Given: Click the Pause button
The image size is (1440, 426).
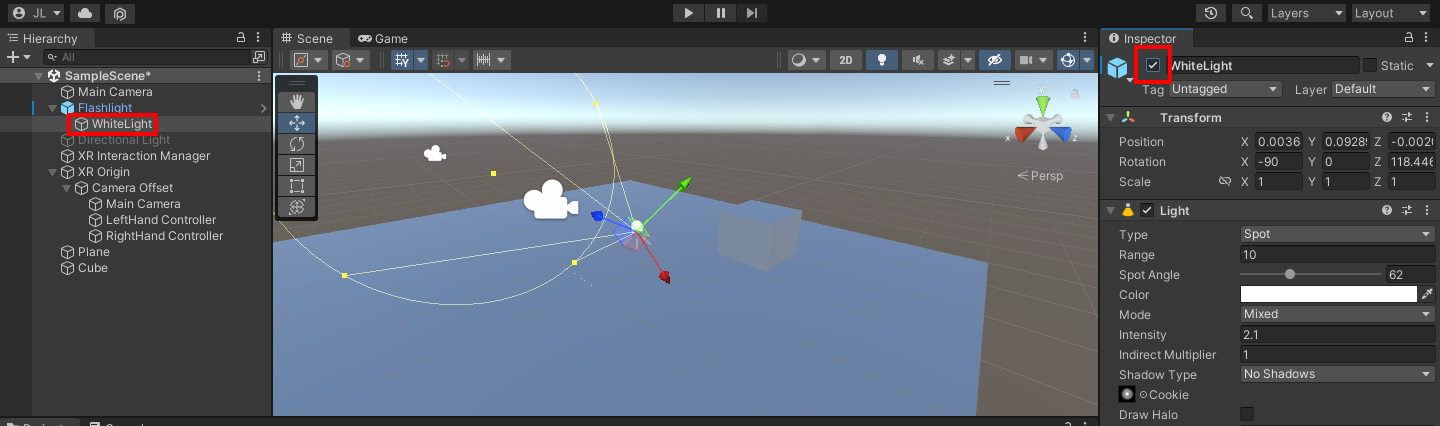Looking at the screenshot, I should 720,13.
